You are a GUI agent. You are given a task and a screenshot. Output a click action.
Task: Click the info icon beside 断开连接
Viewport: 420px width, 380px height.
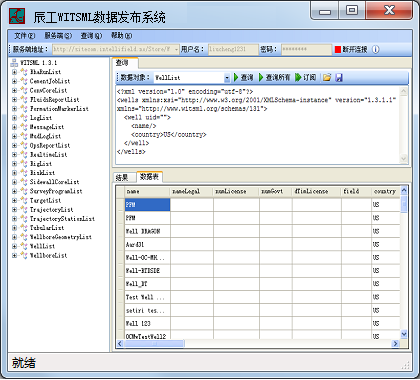click(x=375, y=49)
